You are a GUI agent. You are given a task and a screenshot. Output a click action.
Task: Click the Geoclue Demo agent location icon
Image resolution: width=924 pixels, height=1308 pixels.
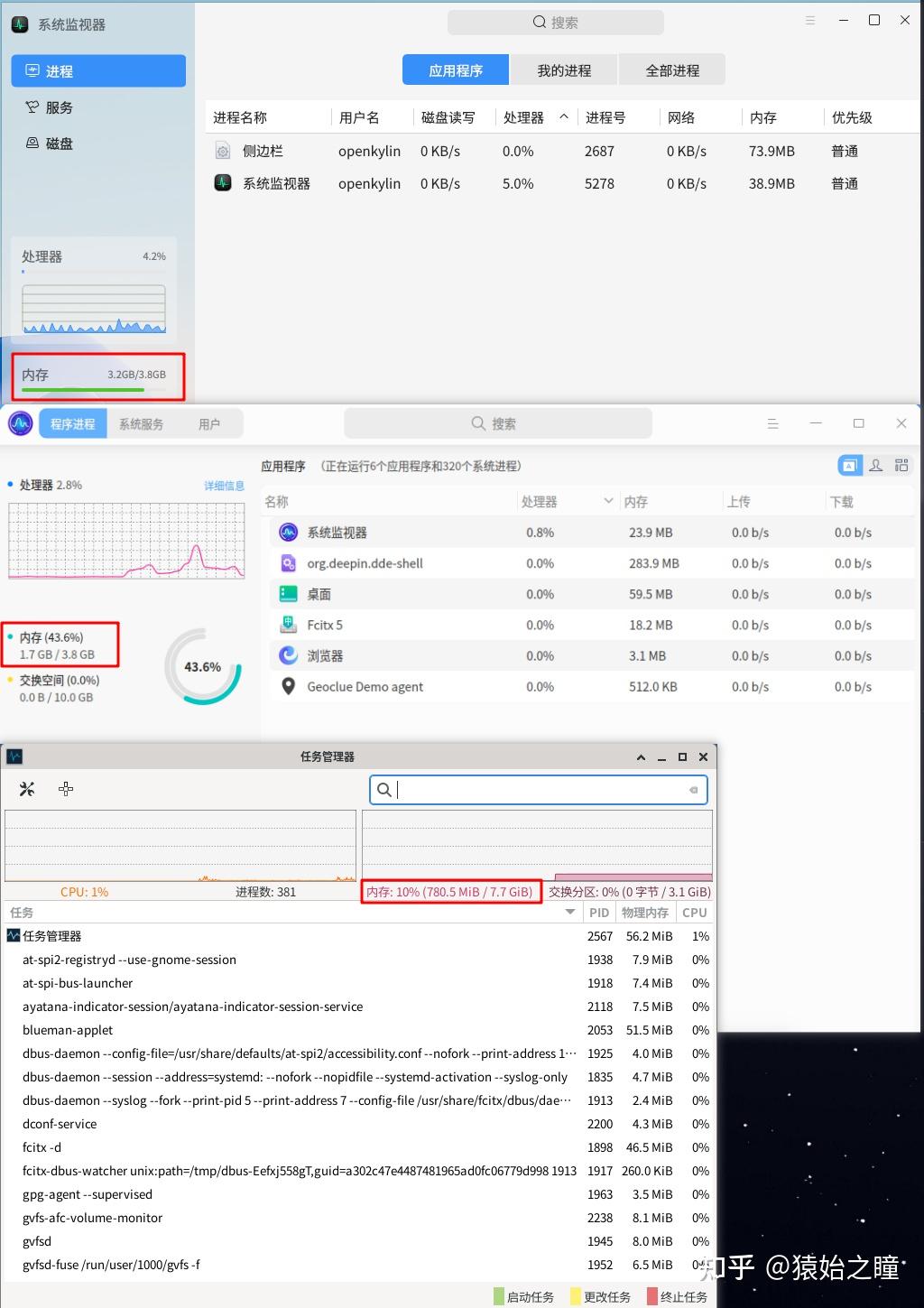pos(288,686)
